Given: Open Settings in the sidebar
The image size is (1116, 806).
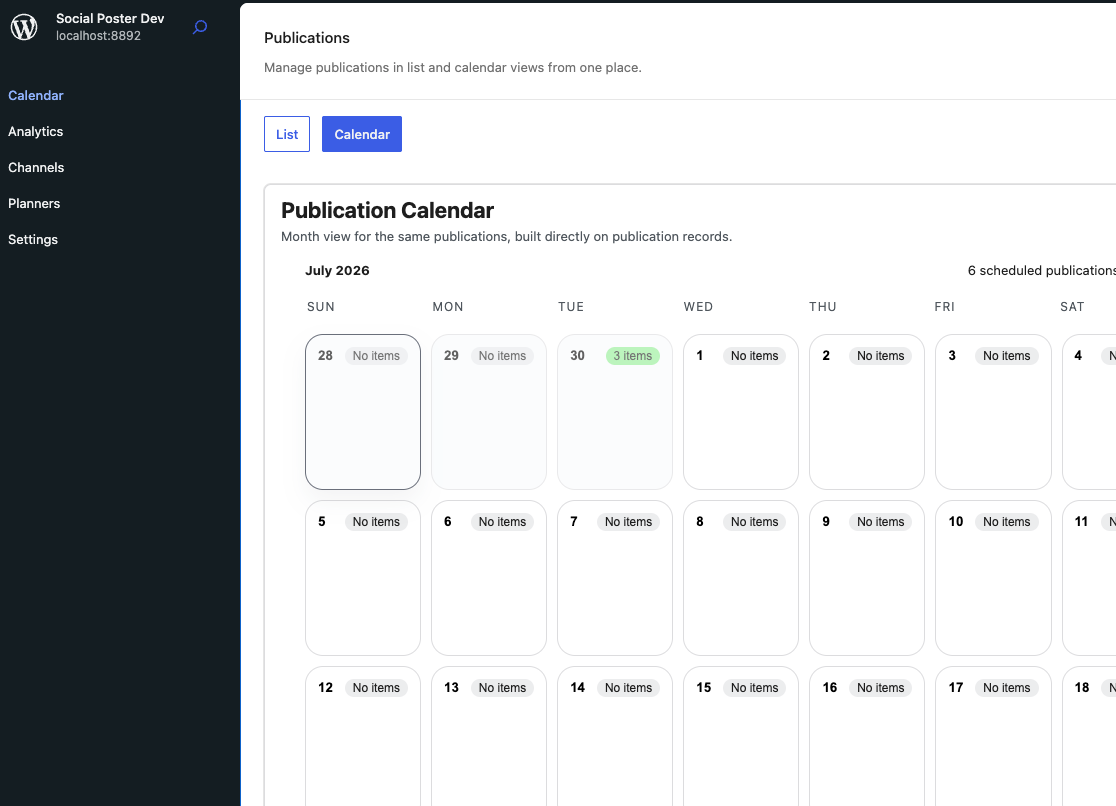Looking at the screenshot, I should (x=33, y=239).
